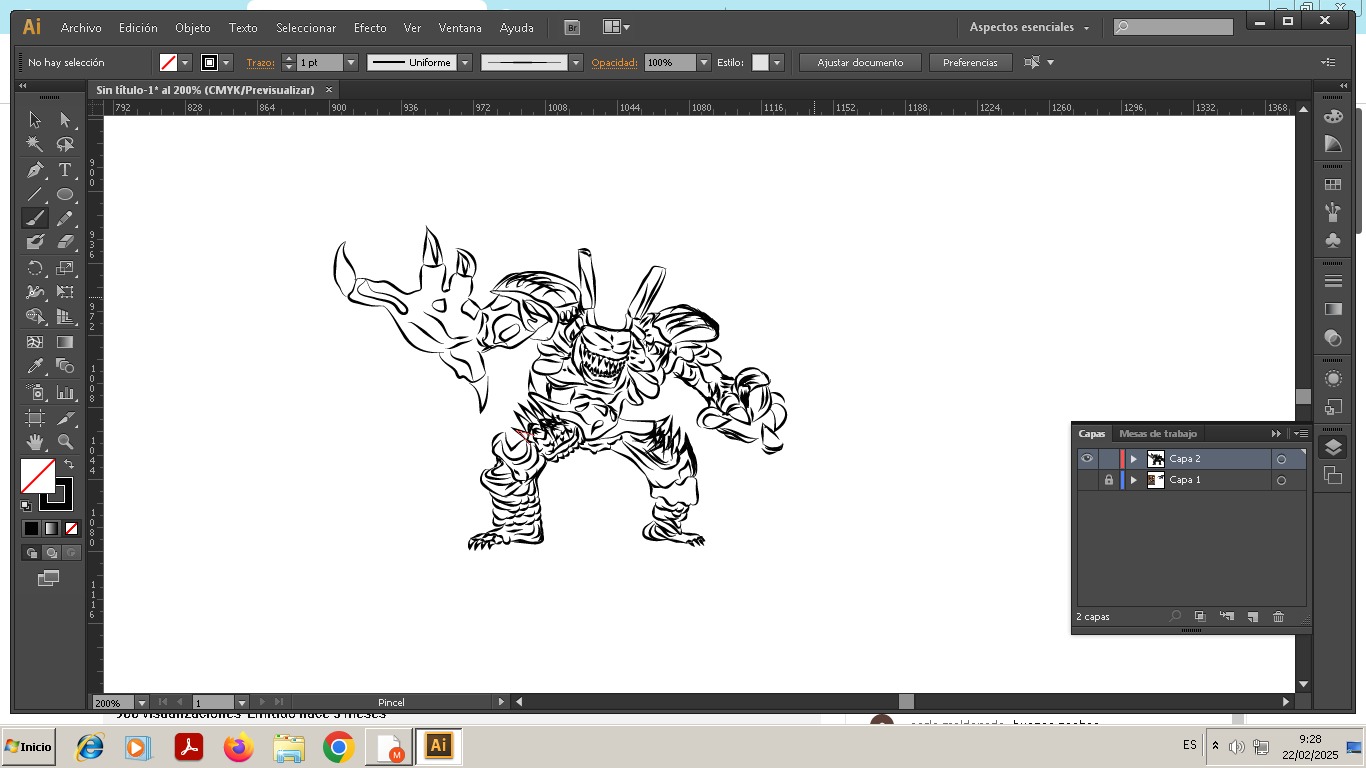Select the Pen tool
1366x768 pixels.
click(35, 170)
